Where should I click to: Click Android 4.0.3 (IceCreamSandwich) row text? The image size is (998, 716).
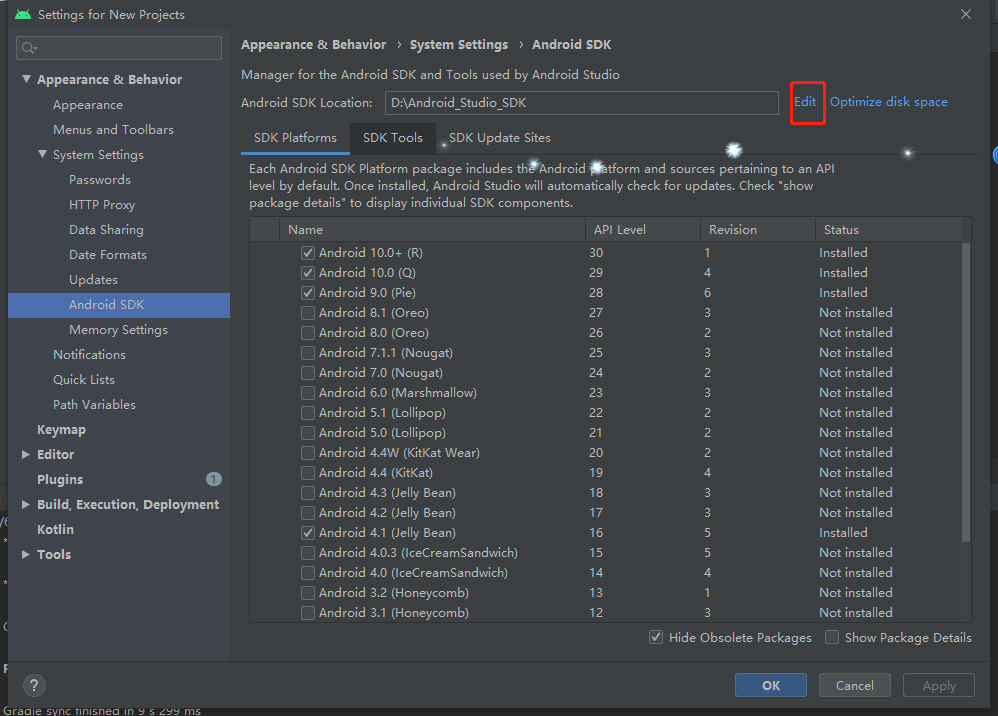[418, 553]
